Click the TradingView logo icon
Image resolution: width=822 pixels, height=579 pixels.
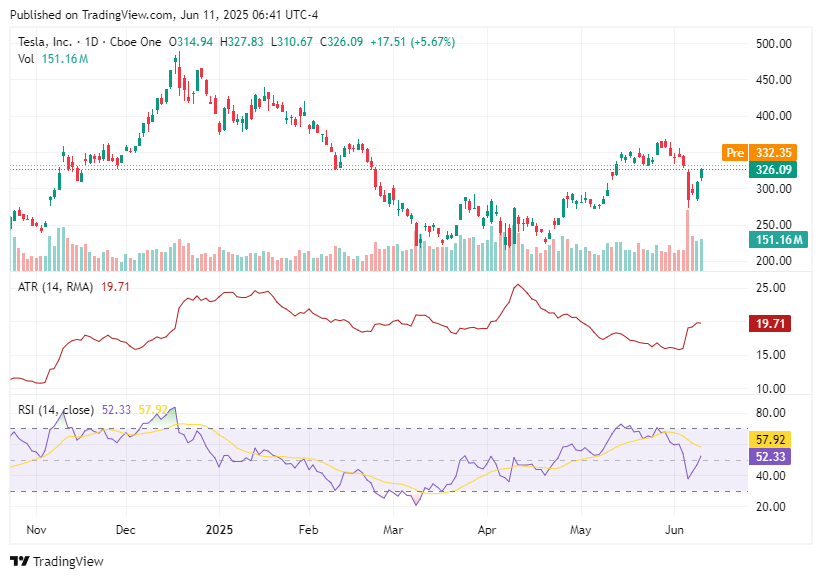tap(19, 561)
